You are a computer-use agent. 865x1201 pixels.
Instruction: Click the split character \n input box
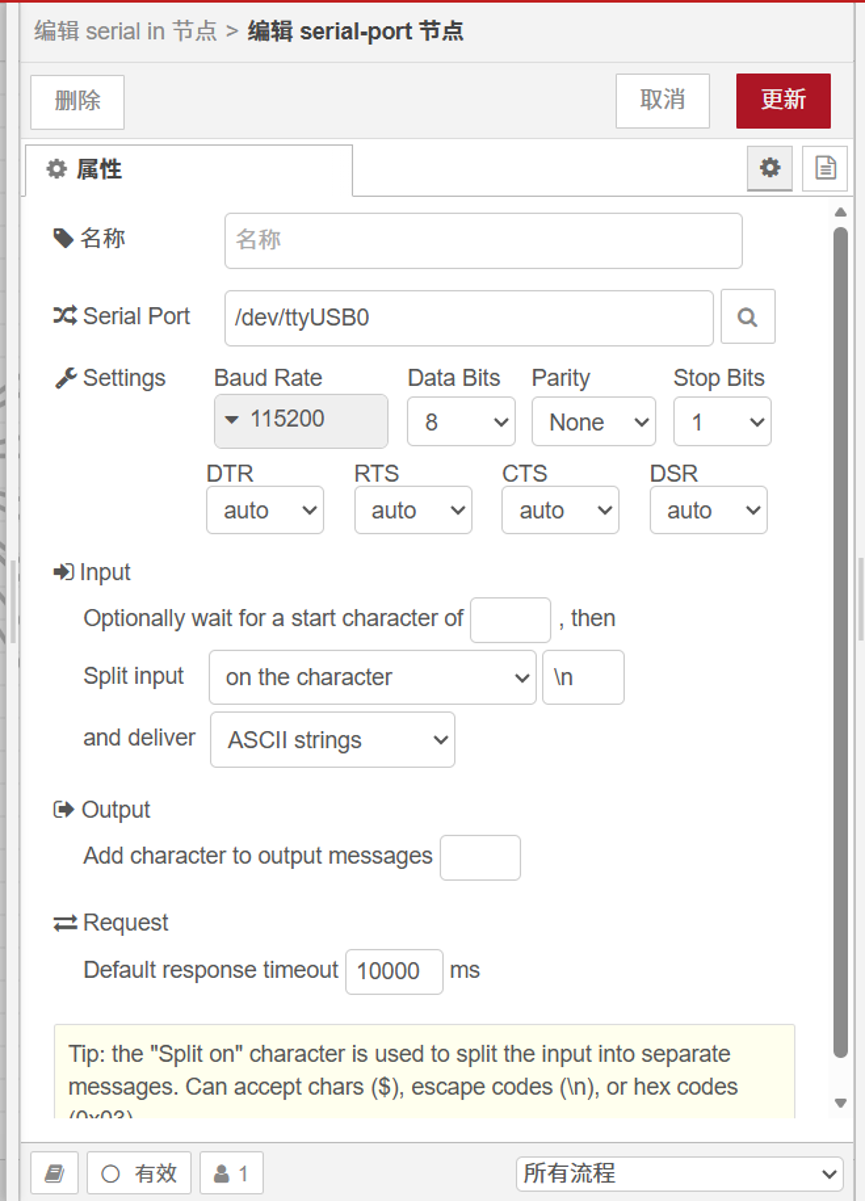pos(583,677)
